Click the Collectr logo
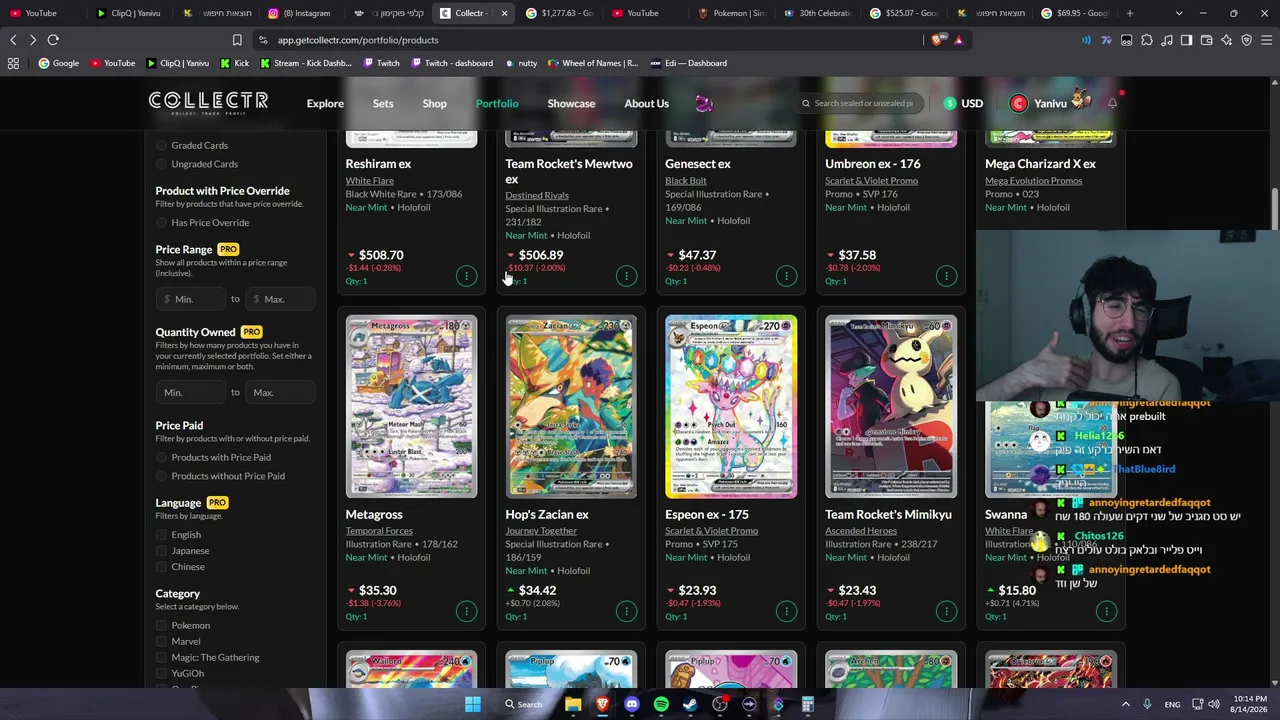1280x720 pixels. pos(208,102)
